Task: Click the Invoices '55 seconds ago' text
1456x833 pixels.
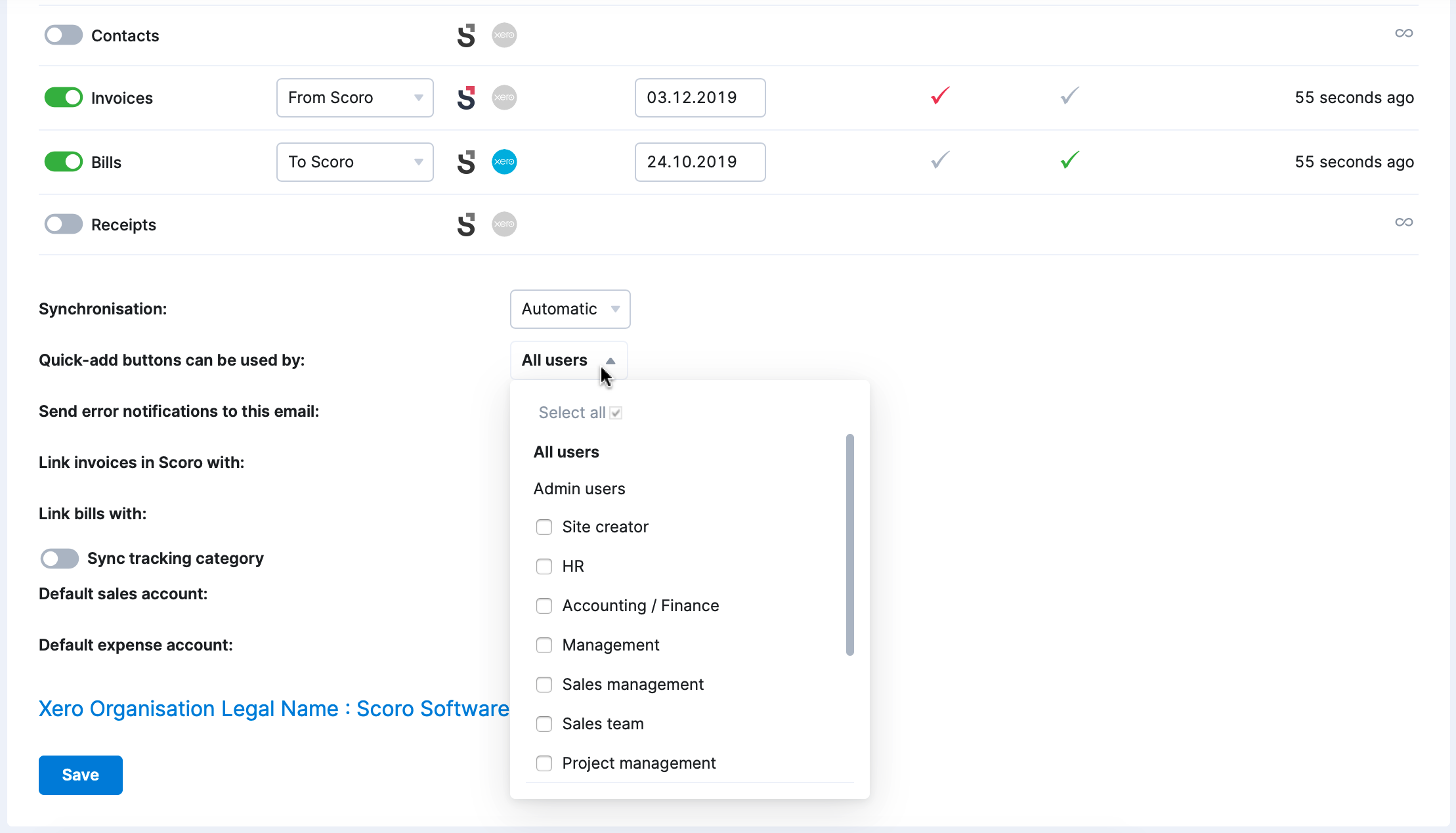Action: point(1354,98)
